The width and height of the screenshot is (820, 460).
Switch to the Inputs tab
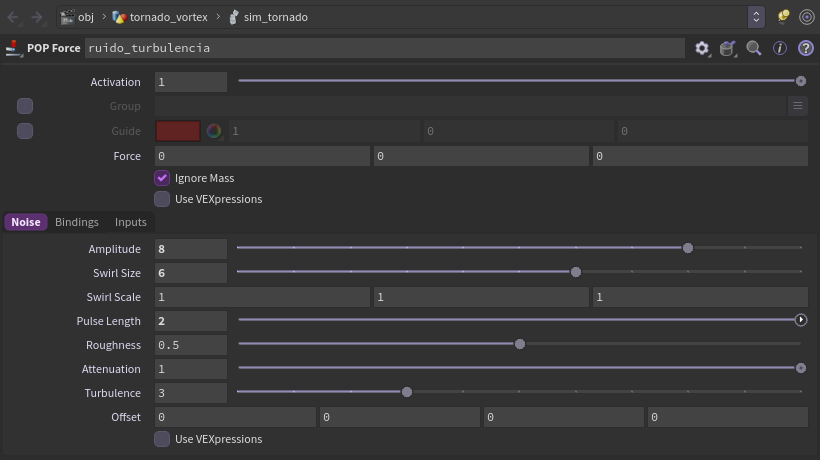(x=131, y=222)
